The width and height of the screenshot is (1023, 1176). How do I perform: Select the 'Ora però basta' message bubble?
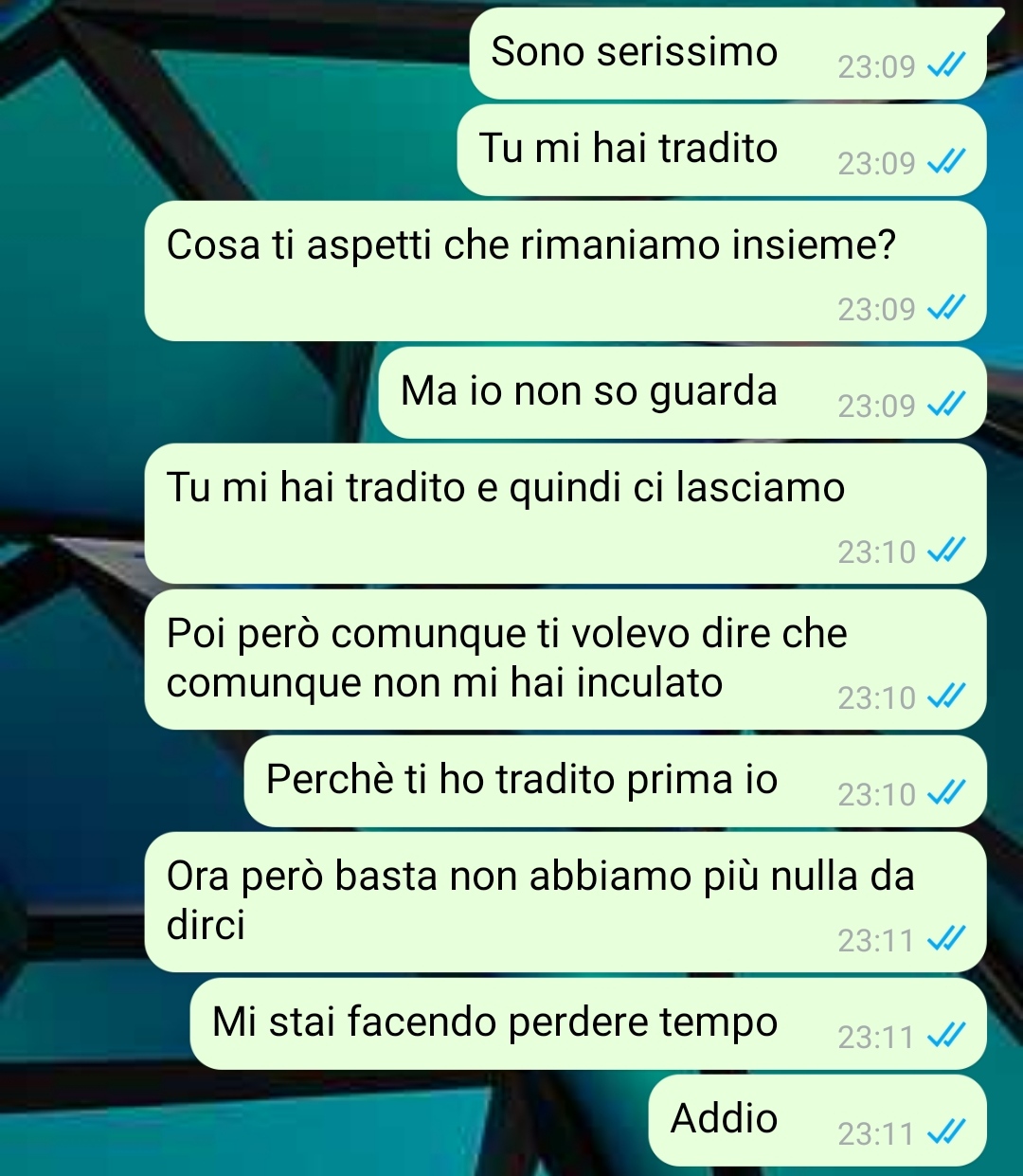[565, 902]
